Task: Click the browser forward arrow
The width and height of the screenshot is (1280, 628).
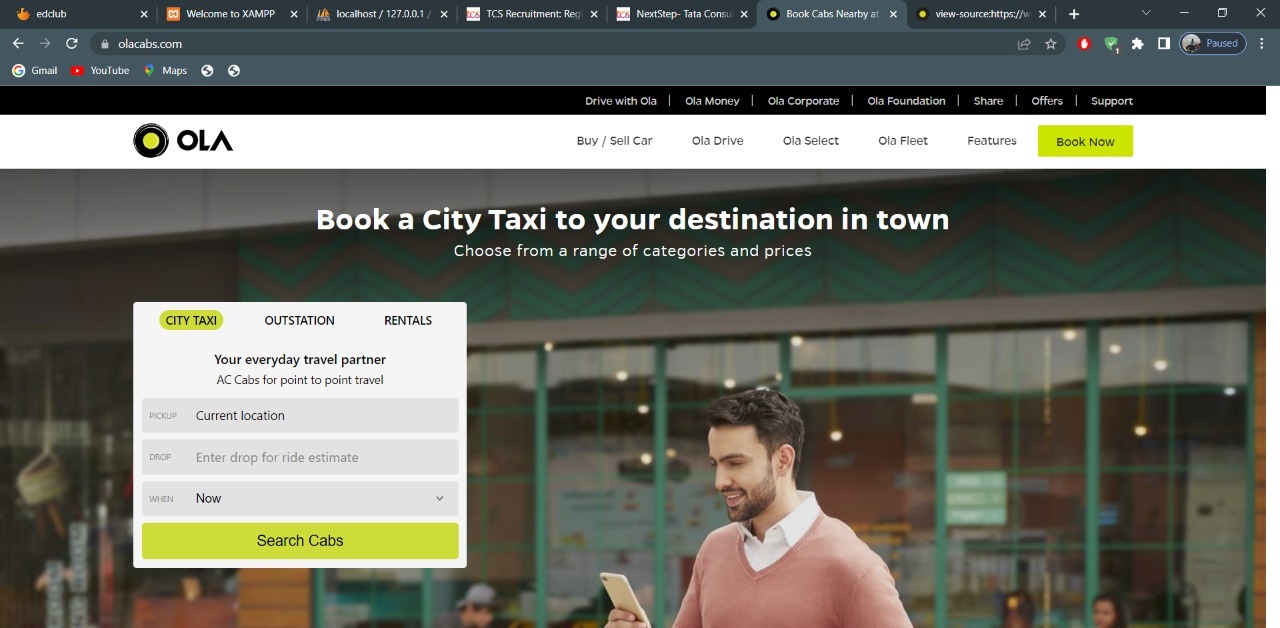Action: coord(45,44)
